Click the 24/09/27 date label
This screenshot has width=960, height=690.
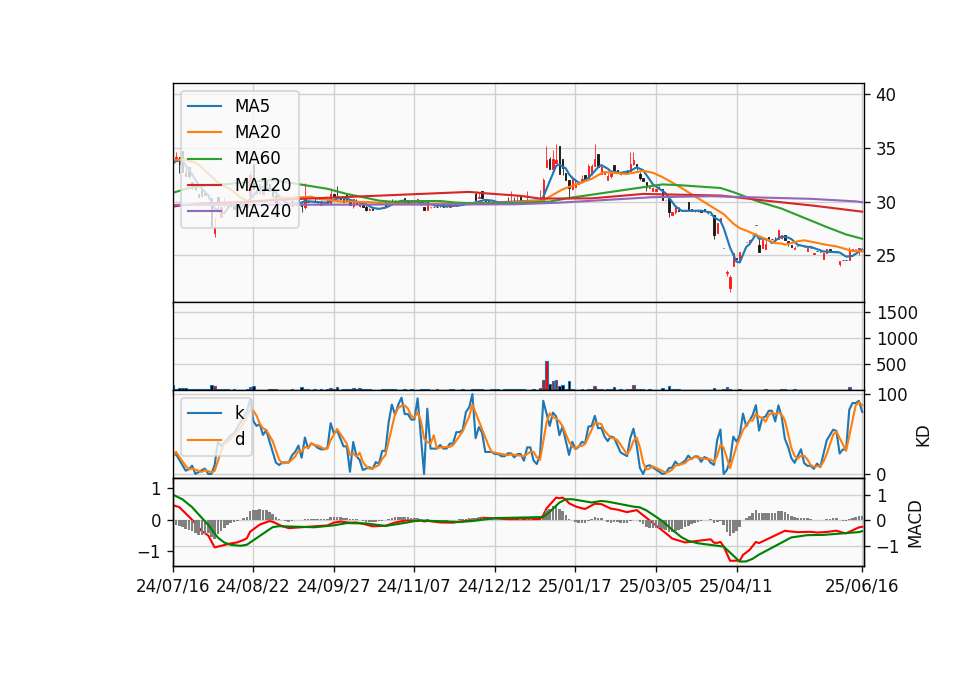(334, 586)
